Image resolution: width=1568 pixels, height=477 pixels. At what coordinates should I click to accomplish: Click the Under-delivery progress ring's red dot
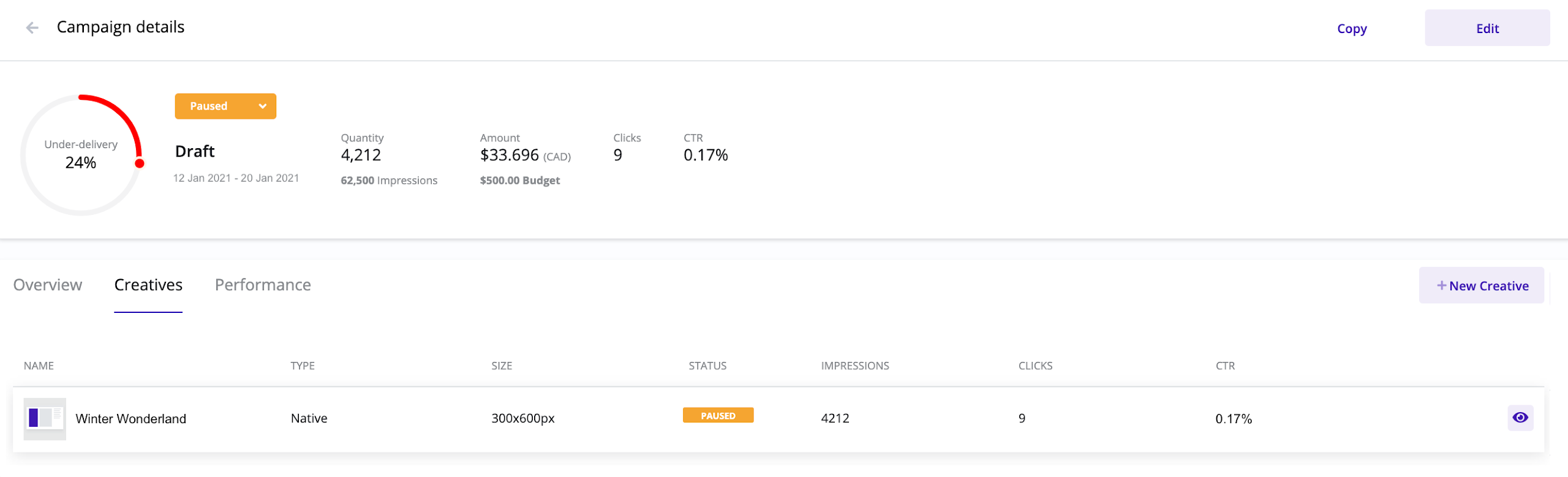click(140, 163)
